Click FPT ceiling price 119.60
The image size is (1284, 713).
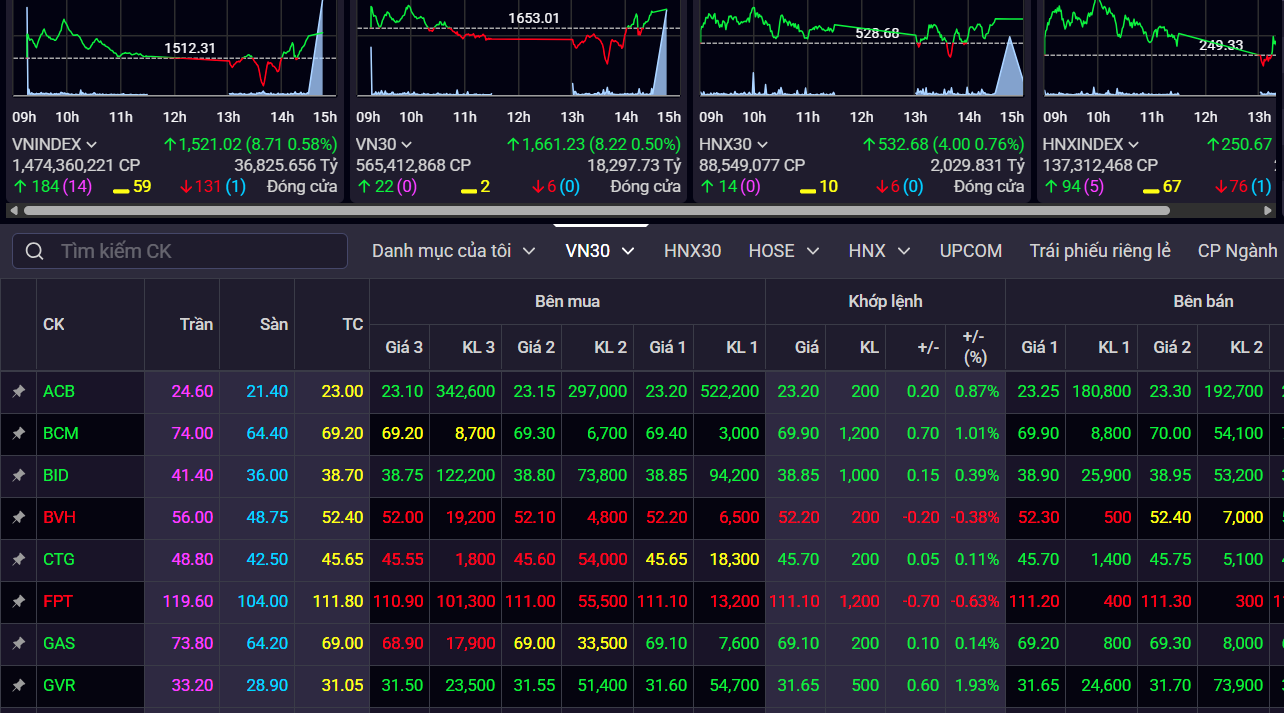[188, 602]
